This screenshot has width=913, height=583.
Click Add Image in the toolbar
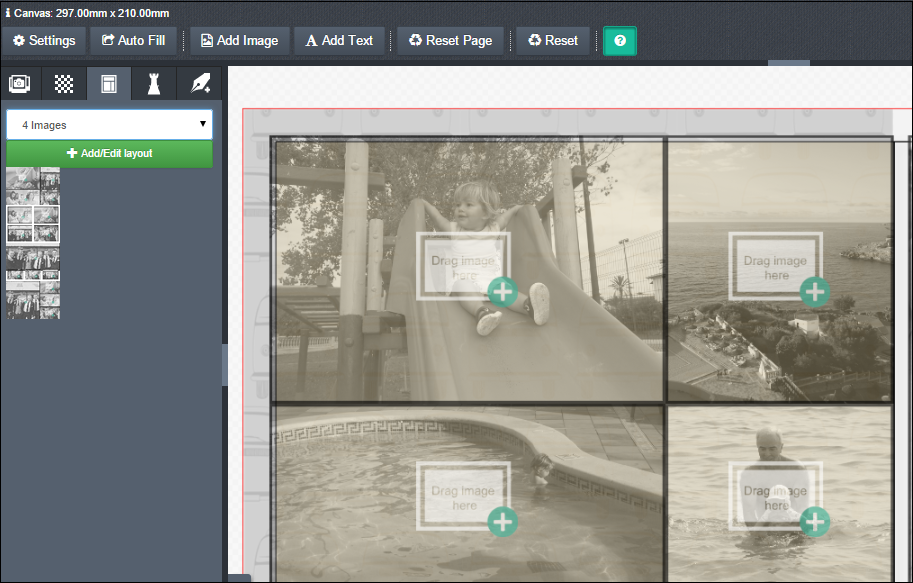point(240,41)
